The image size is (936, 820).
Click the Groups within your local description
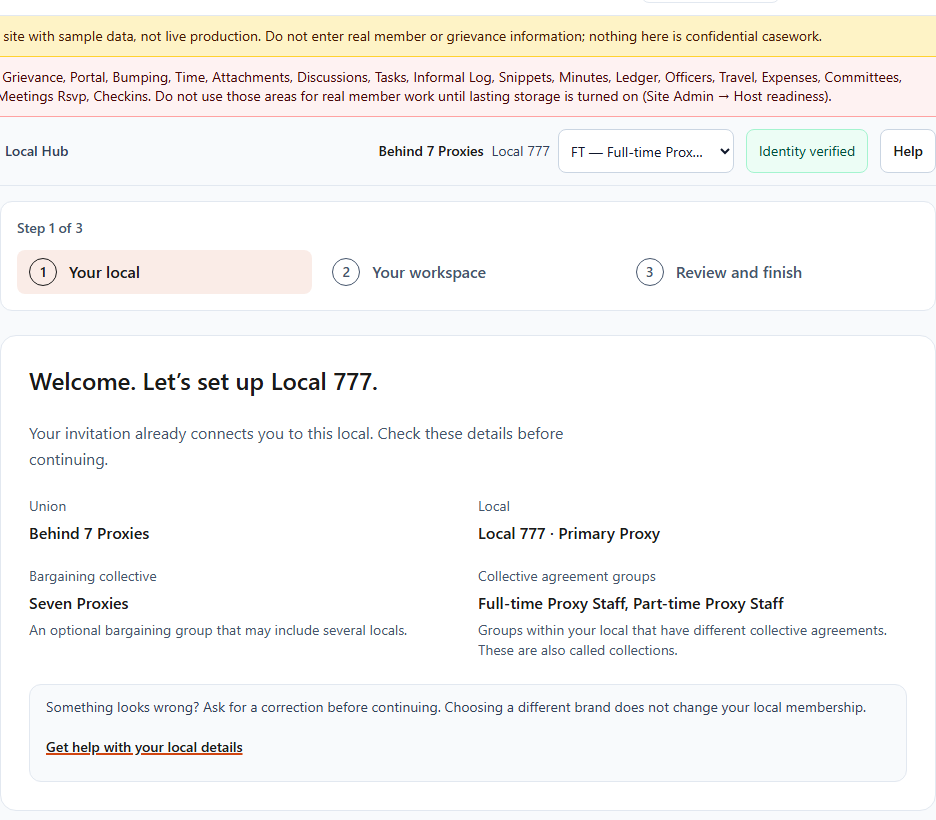[682, 640]
